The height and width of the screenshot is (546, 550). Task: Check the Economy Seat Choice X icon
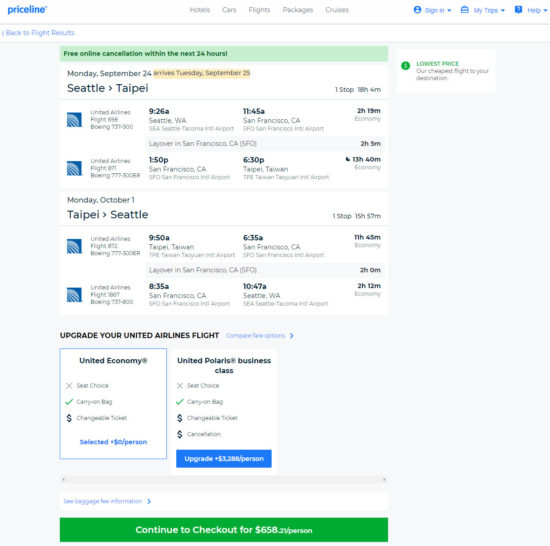[69, 386]
